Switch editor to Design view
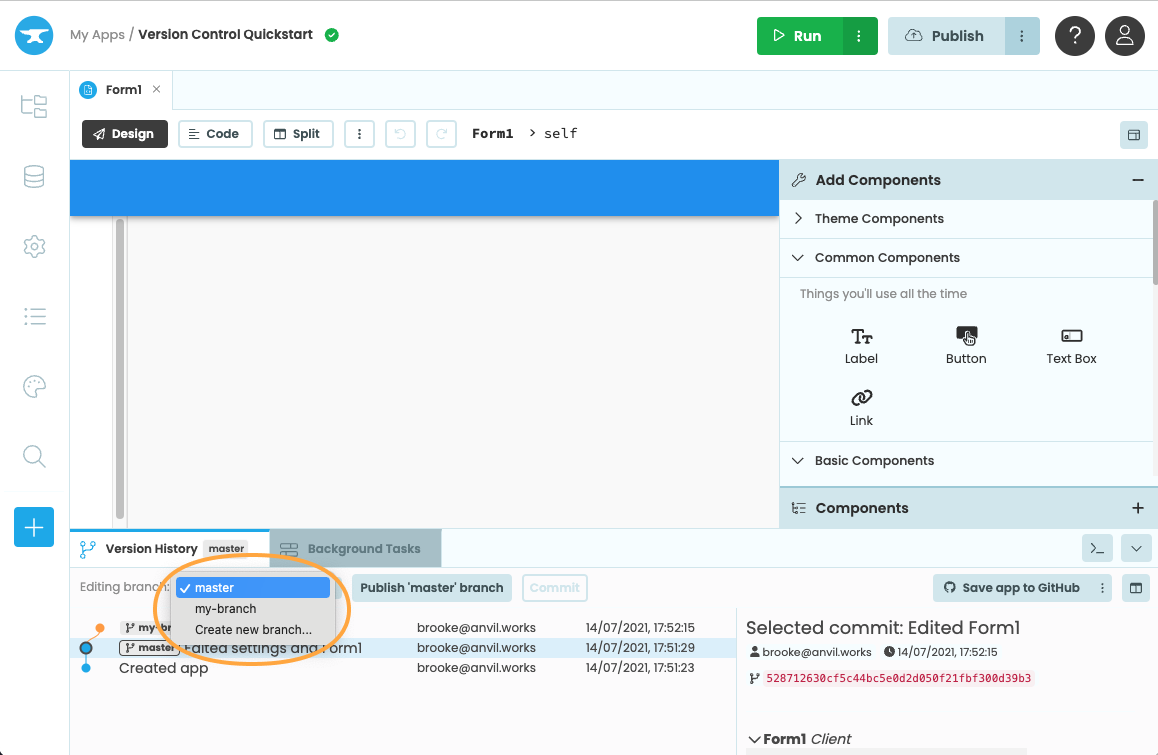The width and height of the screenshot is (1158, 755). [124, 134]
